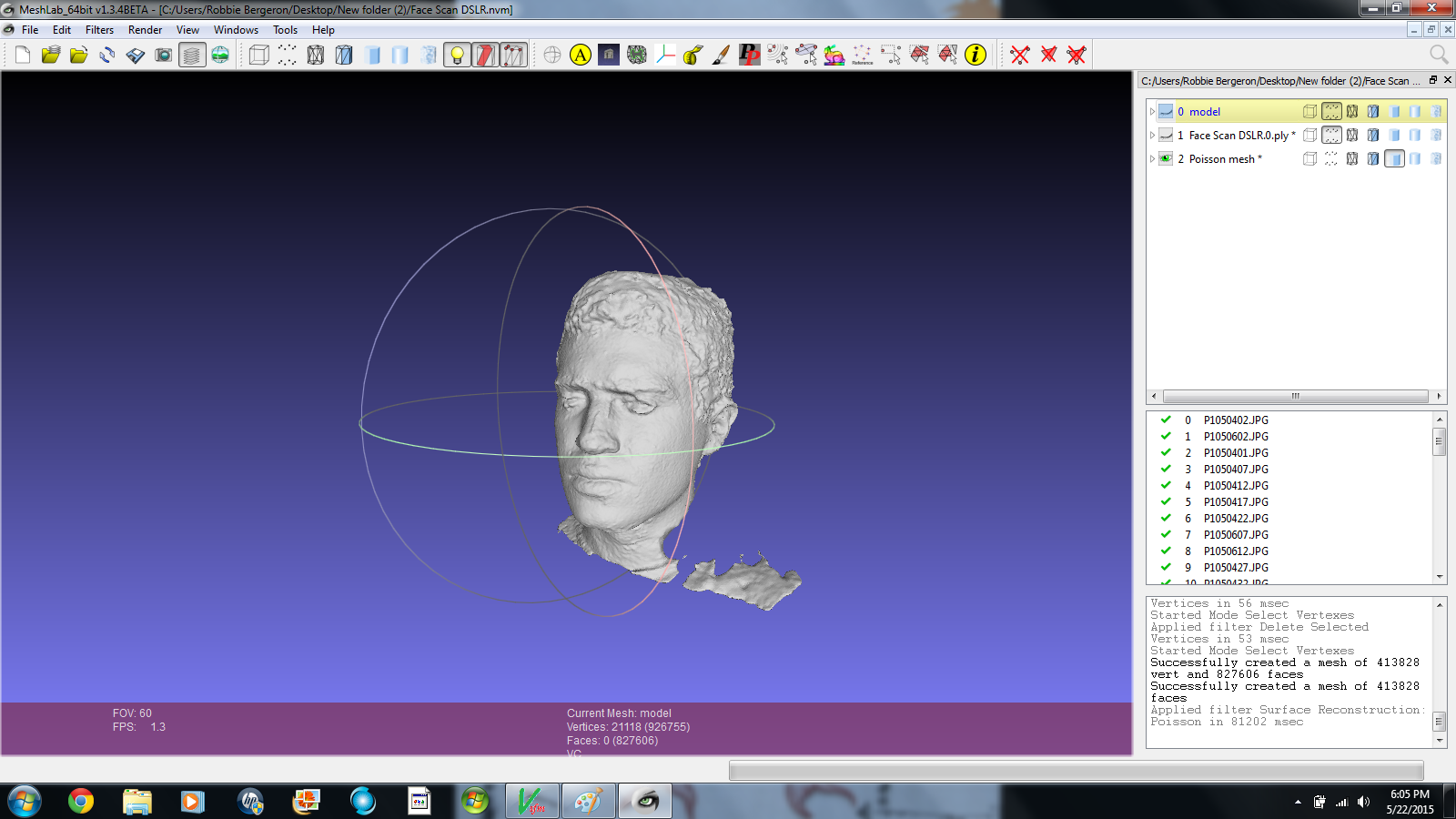Enable Wireframe mode for Face Scan DSLR.0.ply layer
The width and height of the screenshot is (1456, 819).
coord(1352,135)
